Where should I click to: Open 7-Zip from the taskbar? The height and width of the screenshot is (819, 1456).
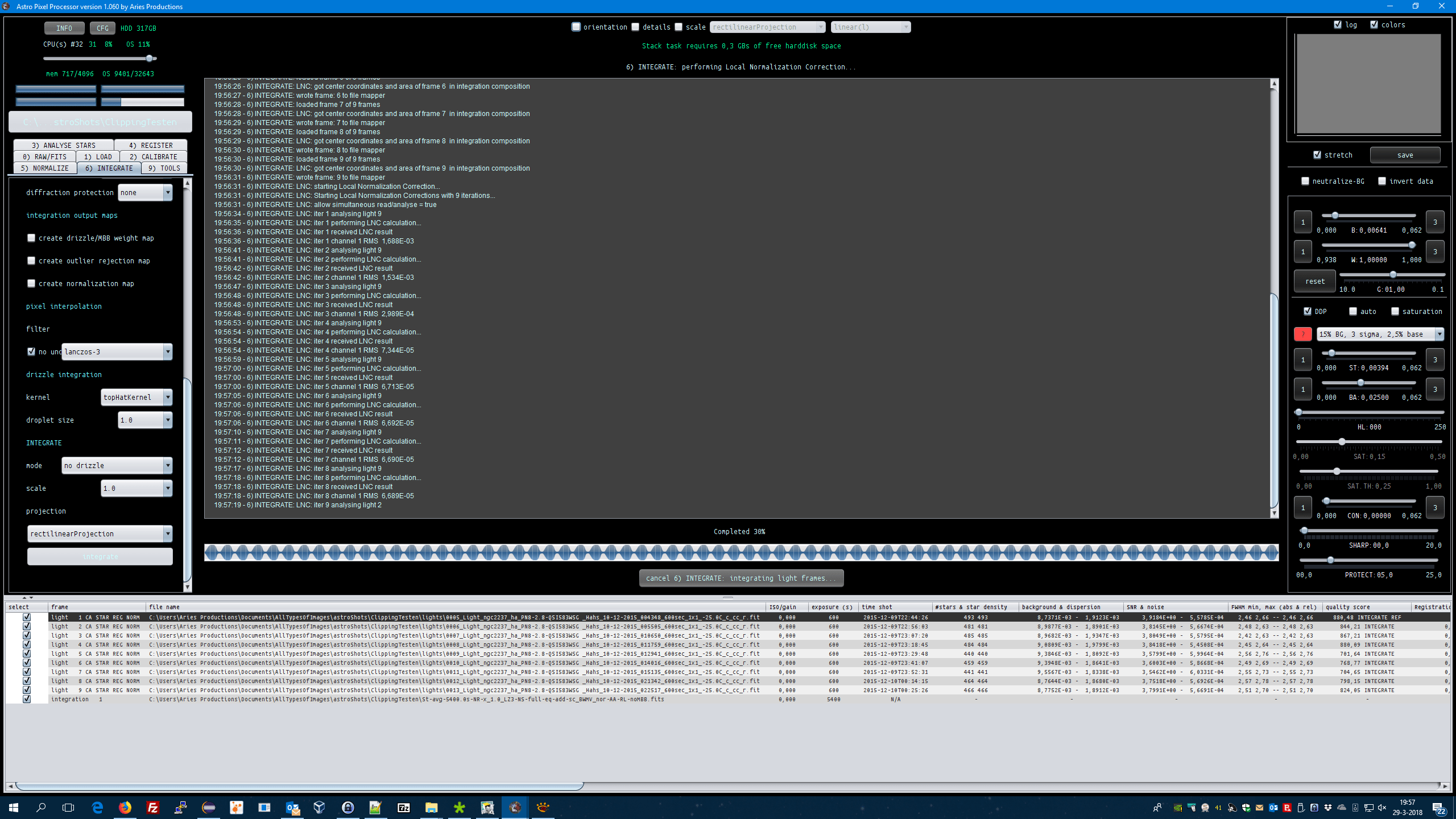403,807
